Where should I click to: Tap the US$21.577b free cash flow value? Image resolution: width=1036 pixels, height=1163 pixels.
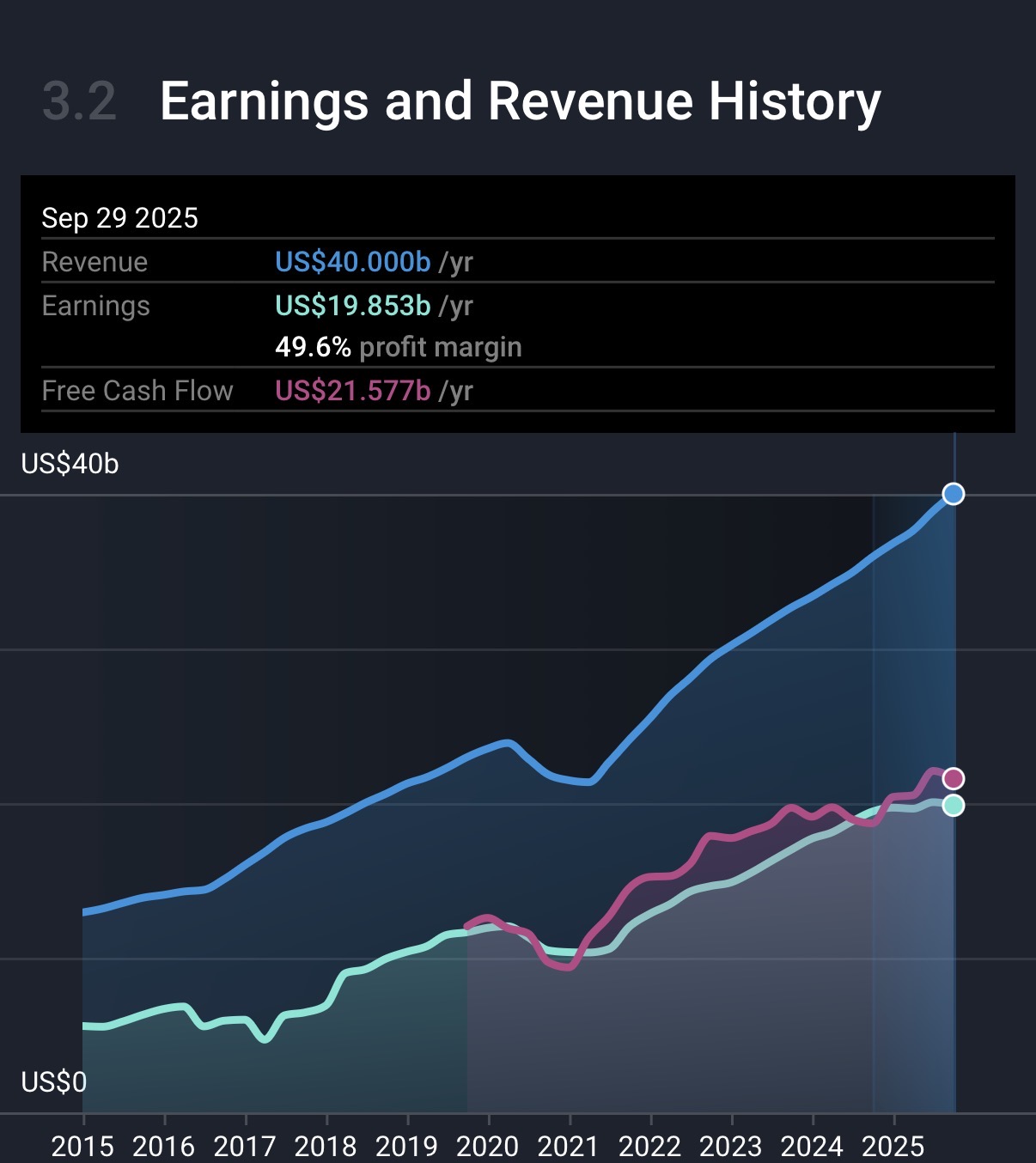tap(352, 391)
